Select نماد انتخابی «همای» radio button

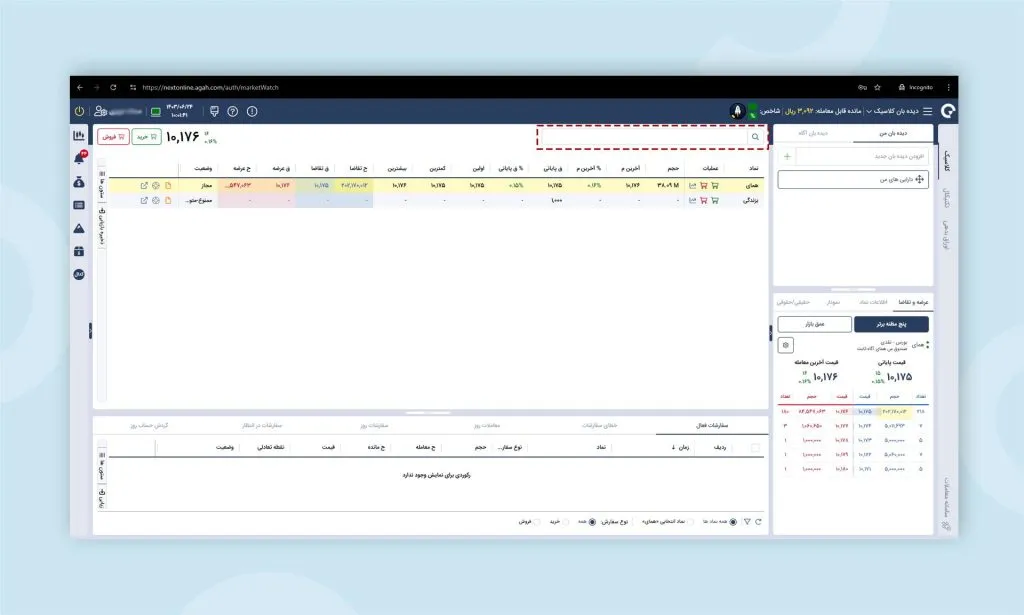693,521
